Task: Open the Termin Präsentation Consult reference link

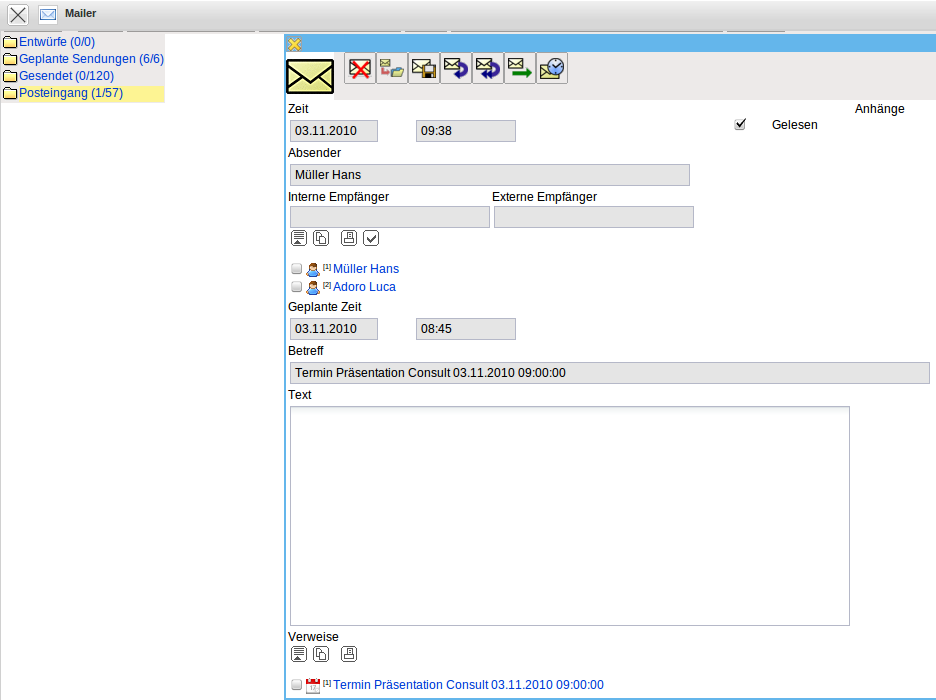Action: coord(468,685)
